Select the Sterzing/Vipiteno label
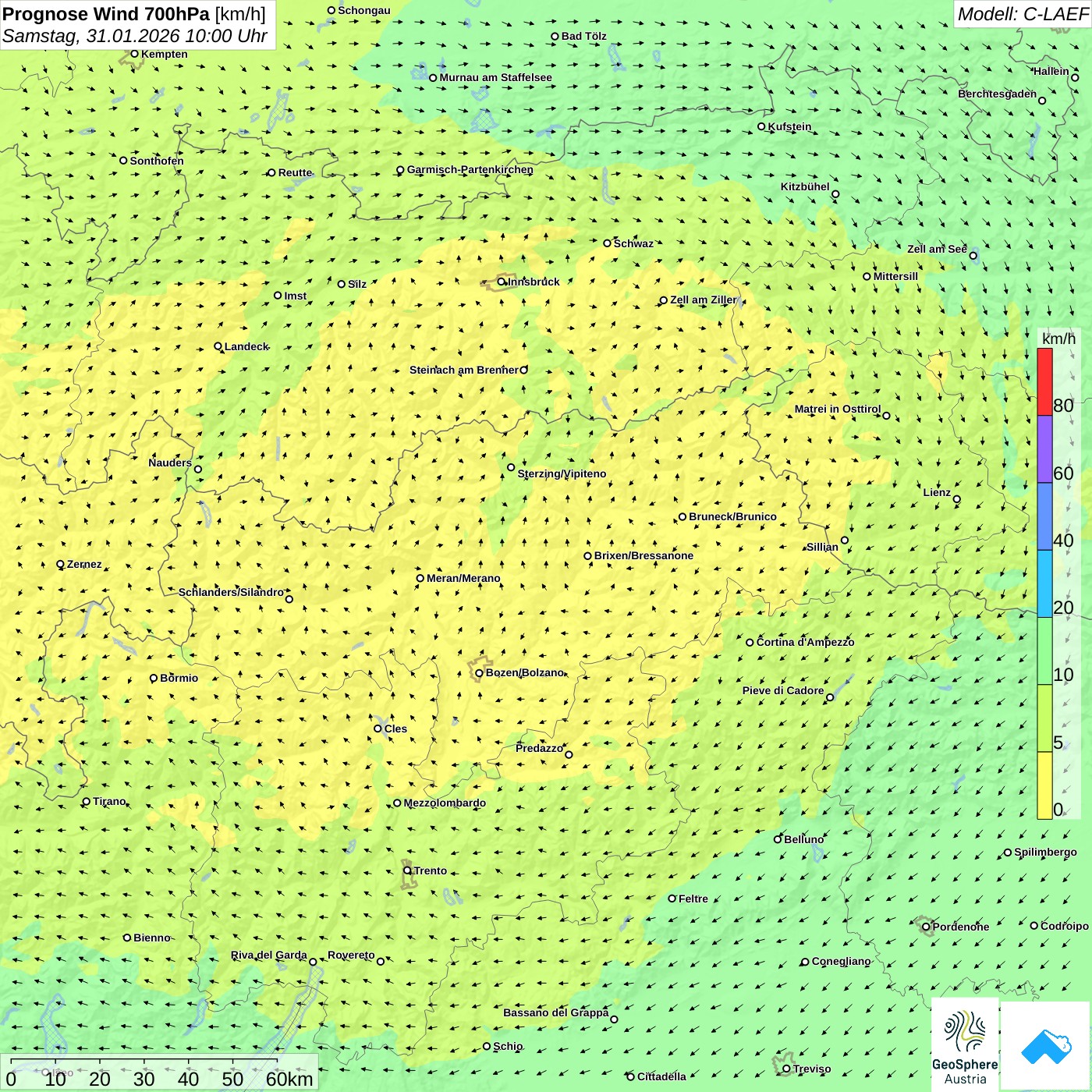1092x1092 pixels. 562,473
